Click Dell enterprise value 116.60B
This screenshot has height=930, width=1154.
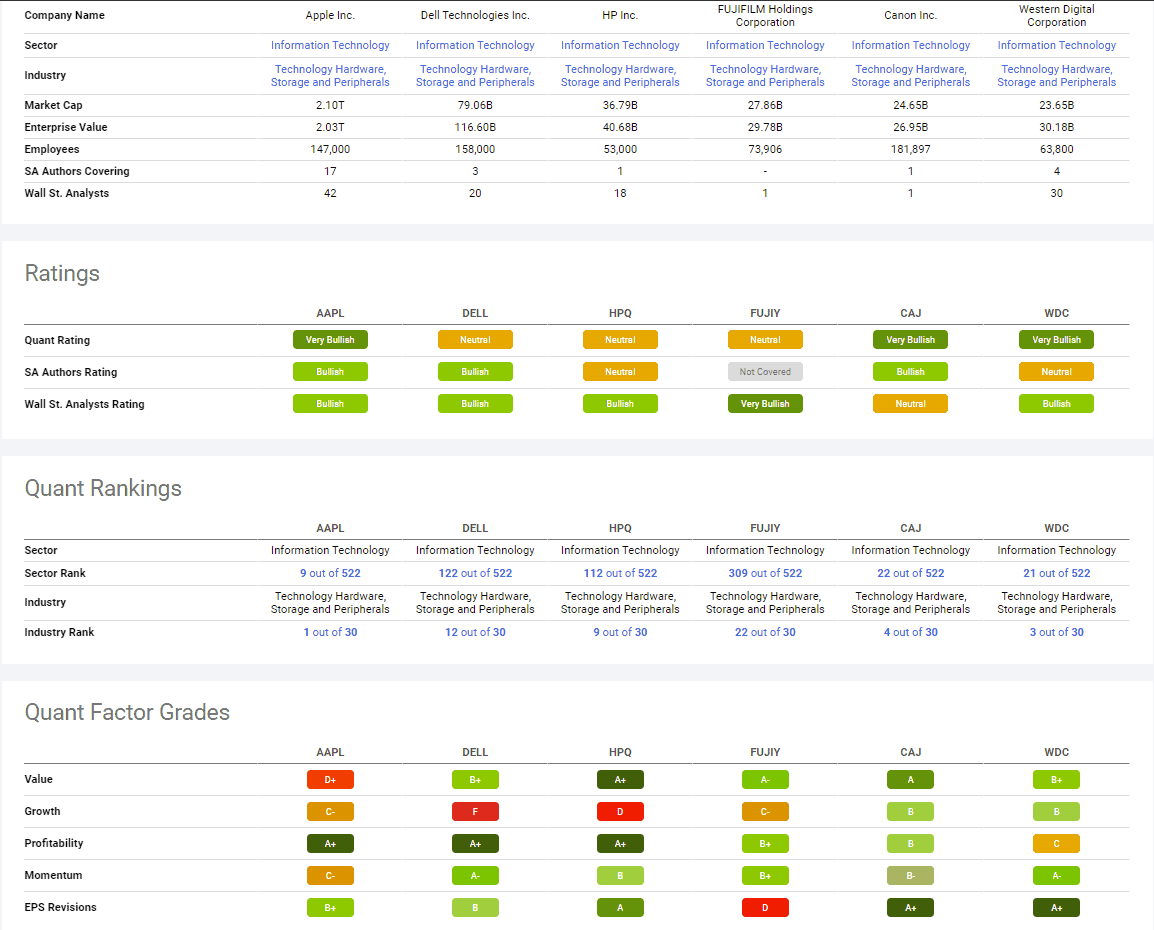[475, 127]
